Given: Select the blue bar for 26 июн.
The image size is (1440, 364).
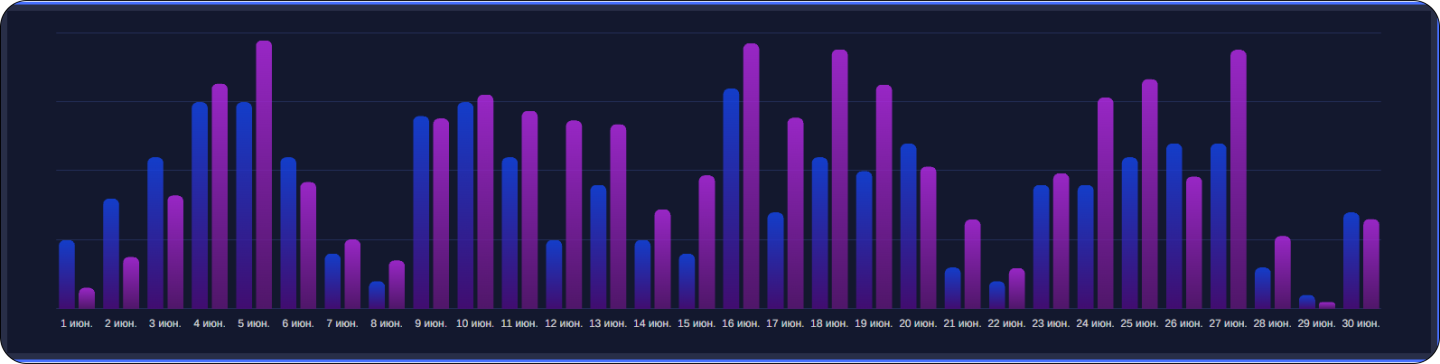Looking at the screenshot, I should click(x=1174, y=226).
